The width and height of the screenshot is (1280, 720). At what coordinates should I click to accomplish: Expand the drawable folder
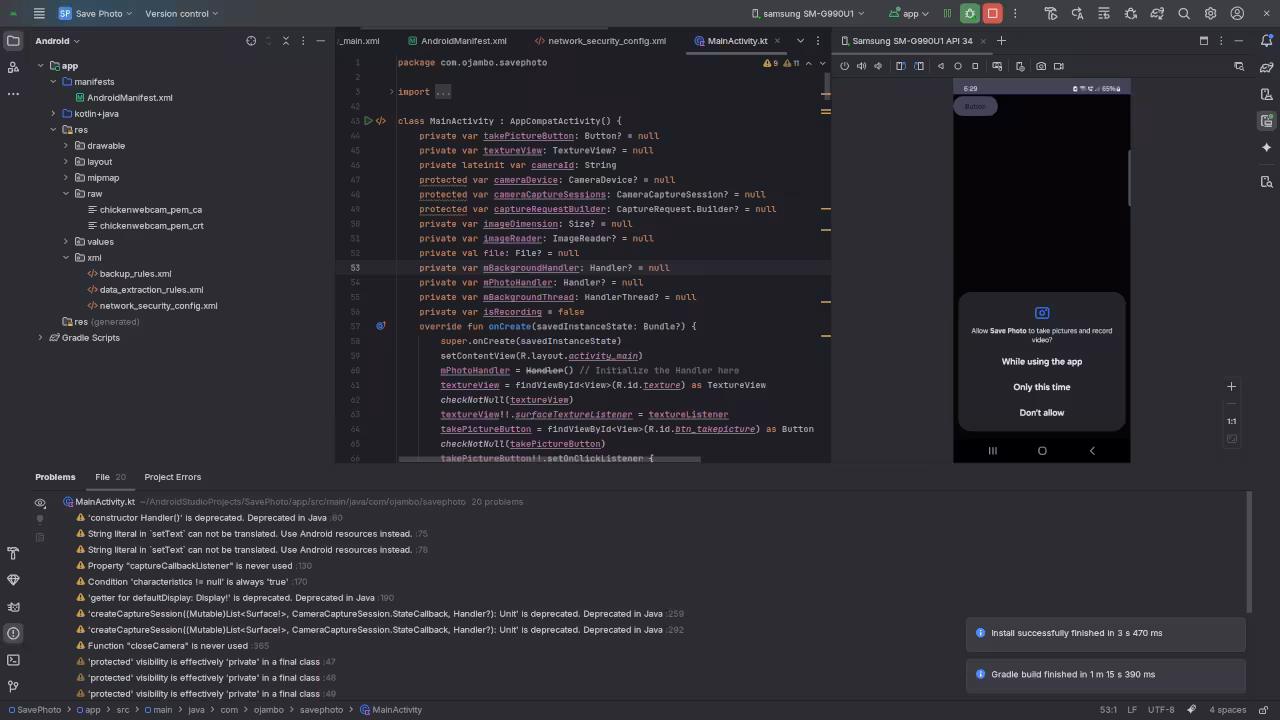[x=66, y=146]
